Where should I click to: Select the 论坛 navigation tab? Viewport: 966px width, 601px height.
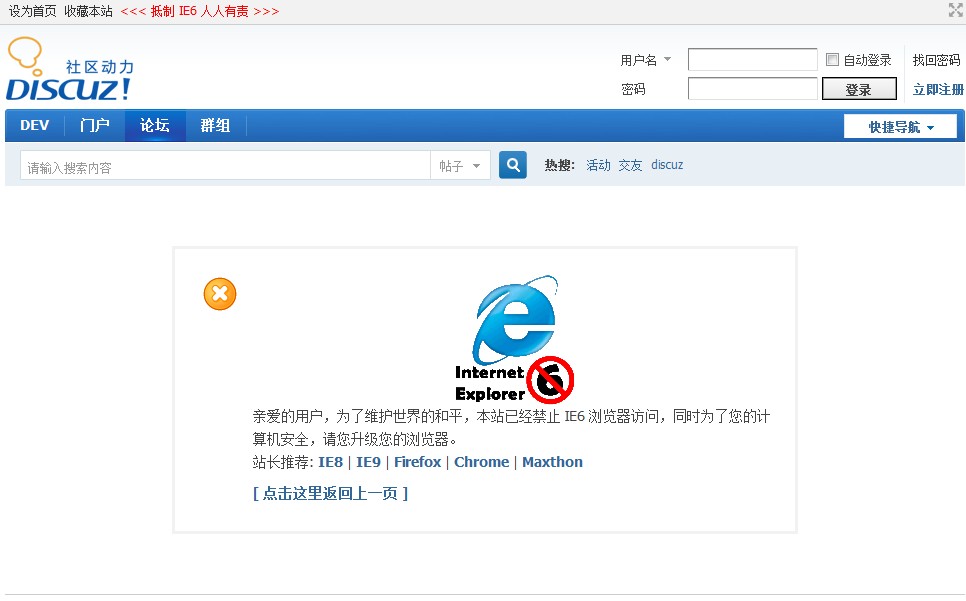pyautogui.click(x=155, y=126)
